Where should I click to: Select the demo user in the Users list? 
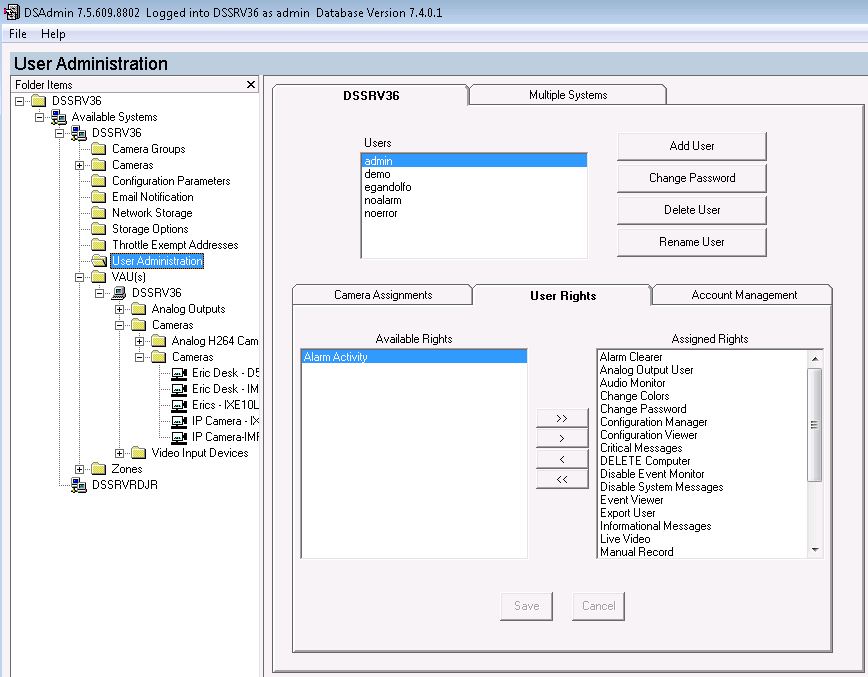click(380, 173)
